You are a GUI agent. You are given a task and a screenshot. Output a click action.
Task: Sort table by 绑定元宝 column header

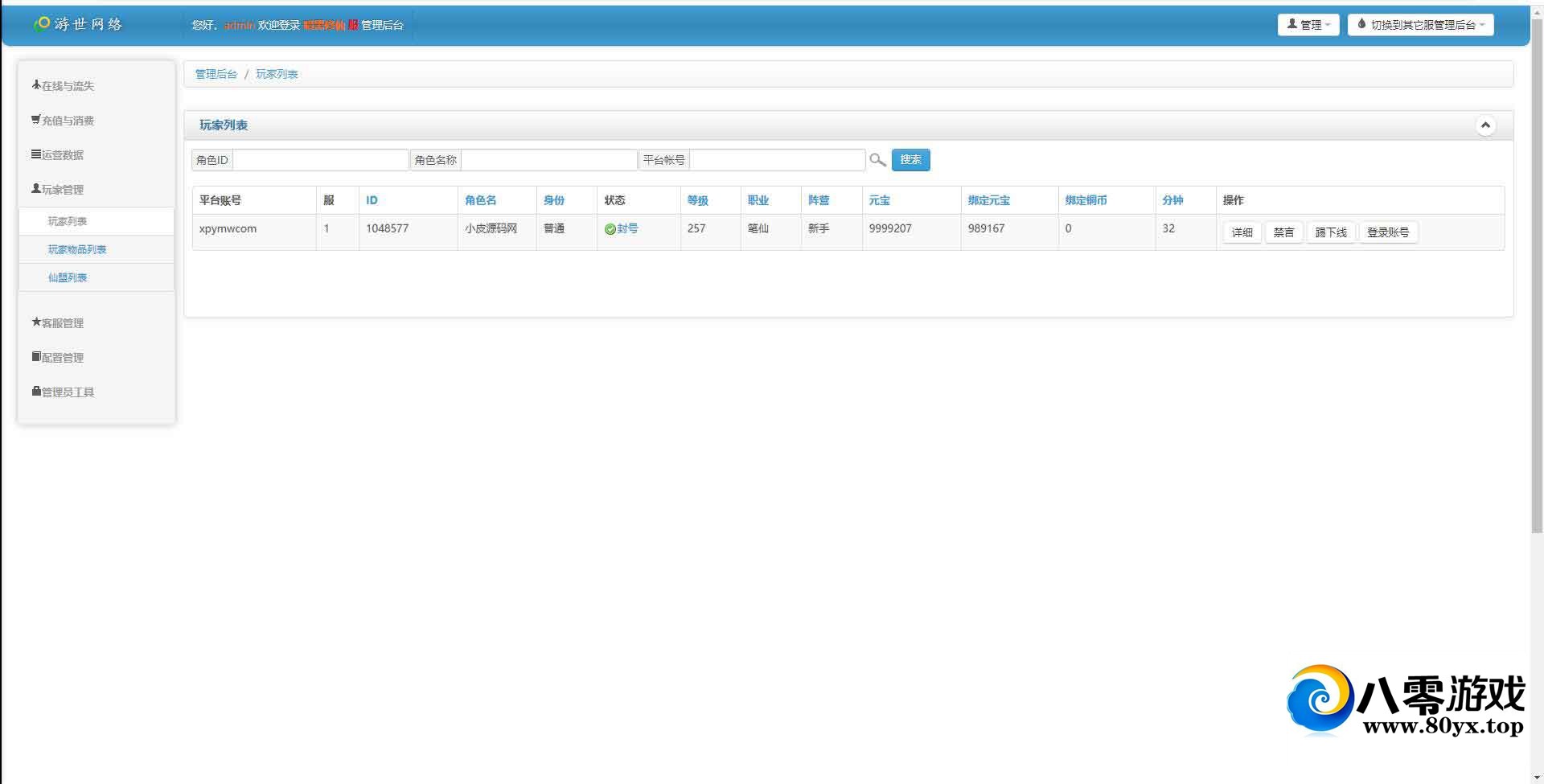[x=989, y=200]
